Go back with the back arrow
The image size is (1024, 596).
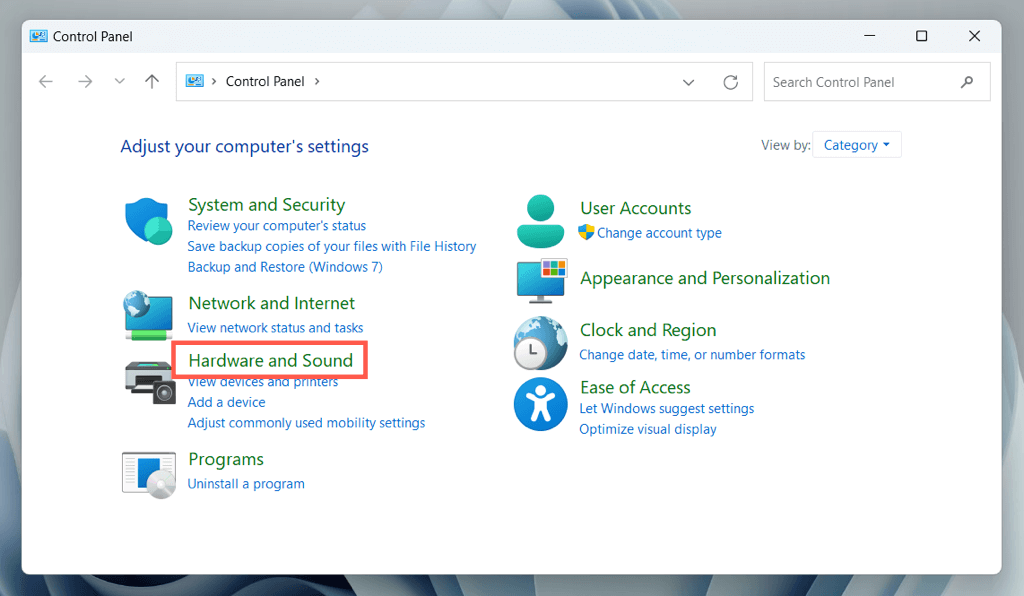pyautogui.click(x=46, y=82)
